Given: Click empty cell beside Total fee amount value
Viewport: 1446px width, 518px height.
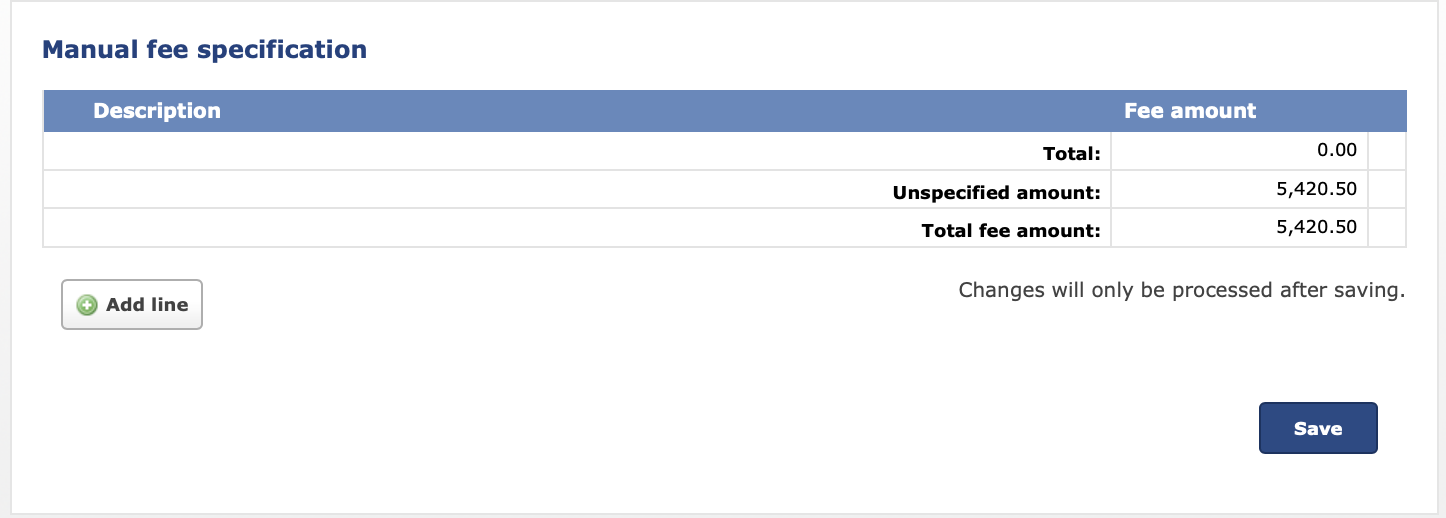Looking at the screenshot, I should [1386, 227].
